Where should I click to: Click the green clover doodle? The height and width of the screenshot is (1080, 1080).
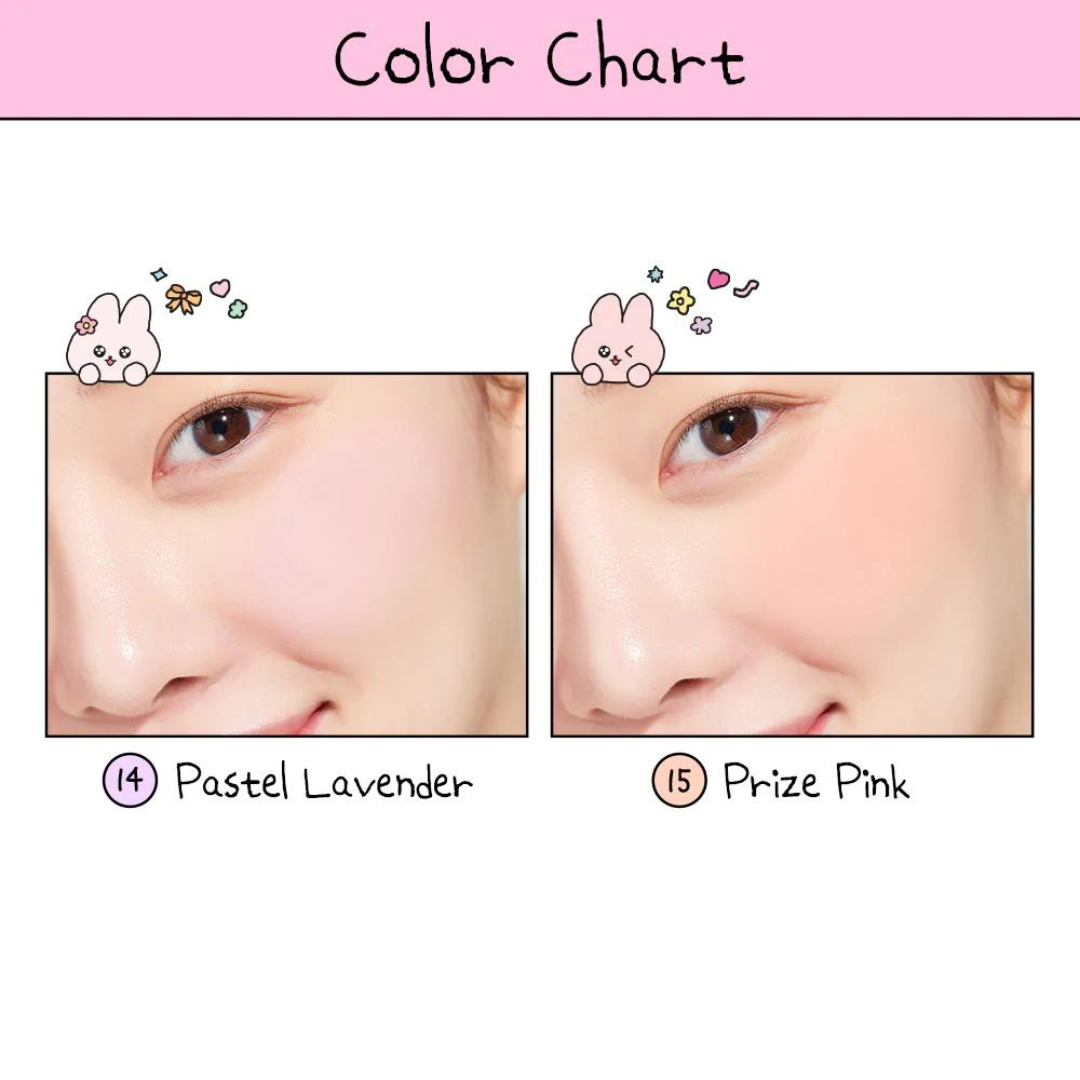238,309
